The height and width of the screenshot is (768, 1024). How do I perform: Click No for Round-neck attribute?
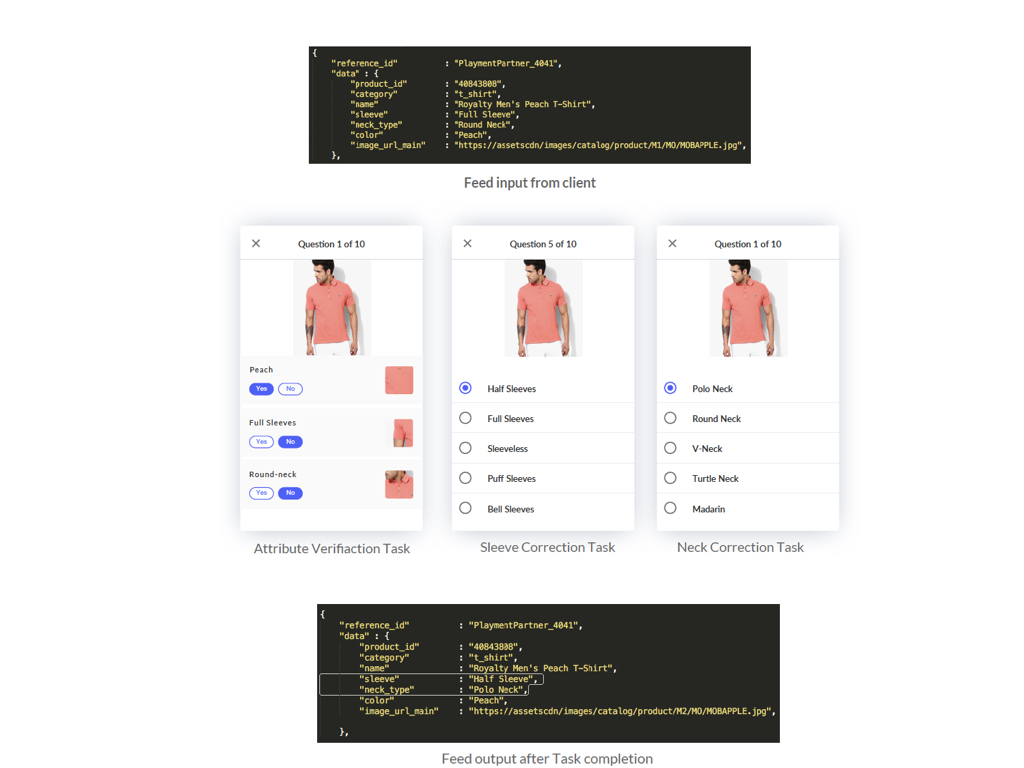pyautogui.click(x=291, y=493)
